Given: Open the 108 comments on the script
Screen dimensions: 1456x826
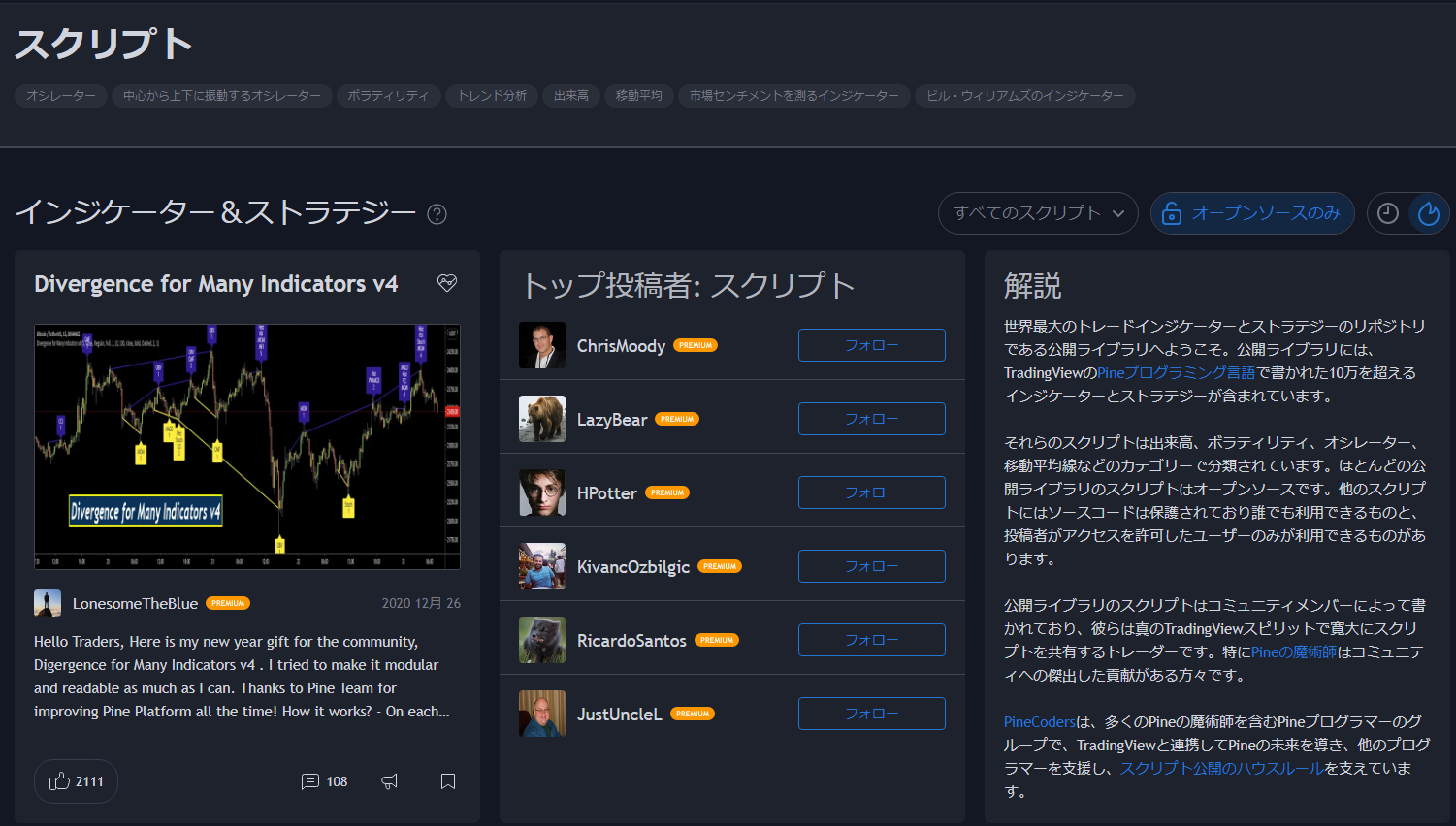Looking at the screenshot, I should click(x=324, y=781).
